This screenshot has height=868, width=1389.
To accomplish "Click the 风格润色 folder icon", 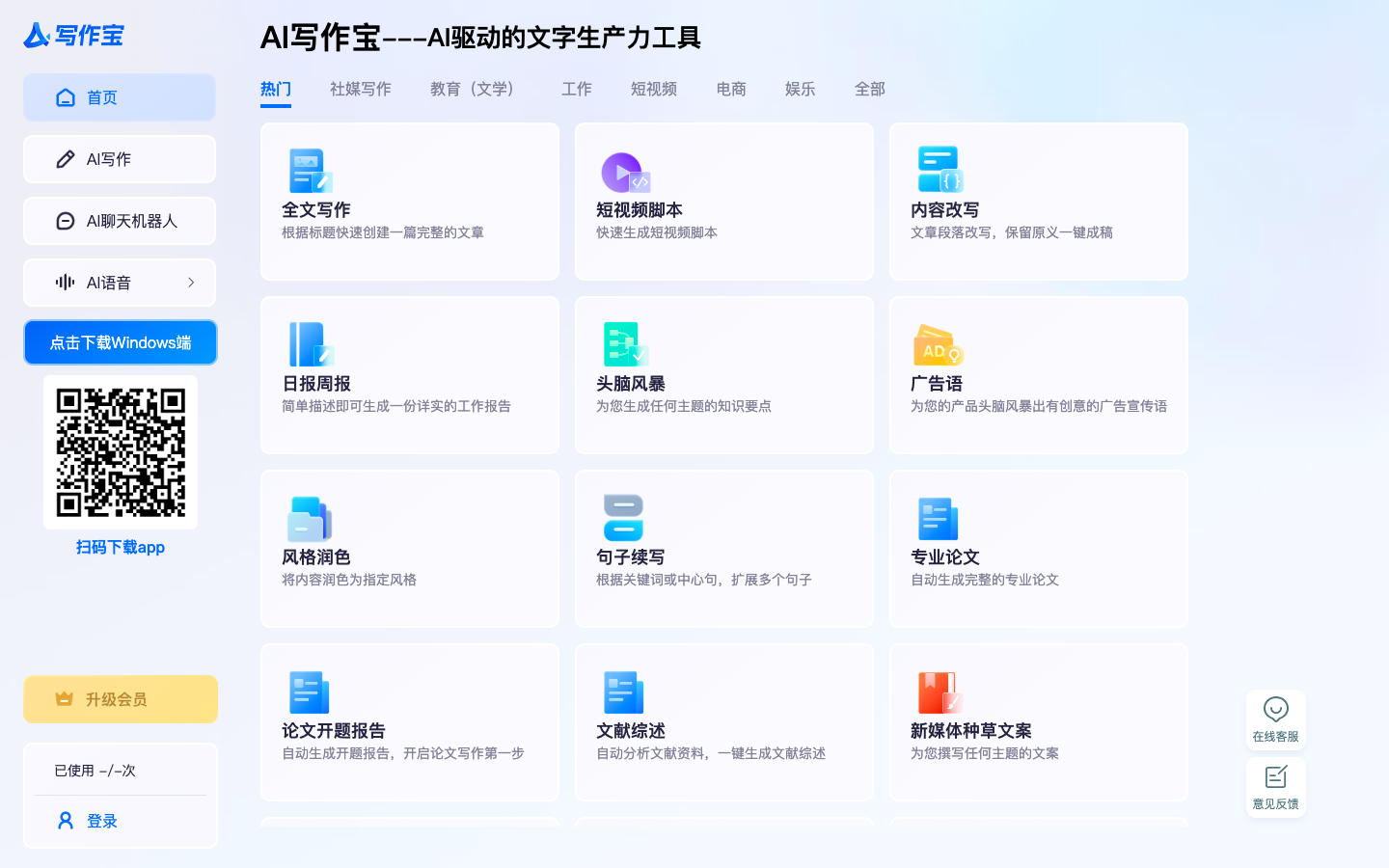I will coord(310,519).
